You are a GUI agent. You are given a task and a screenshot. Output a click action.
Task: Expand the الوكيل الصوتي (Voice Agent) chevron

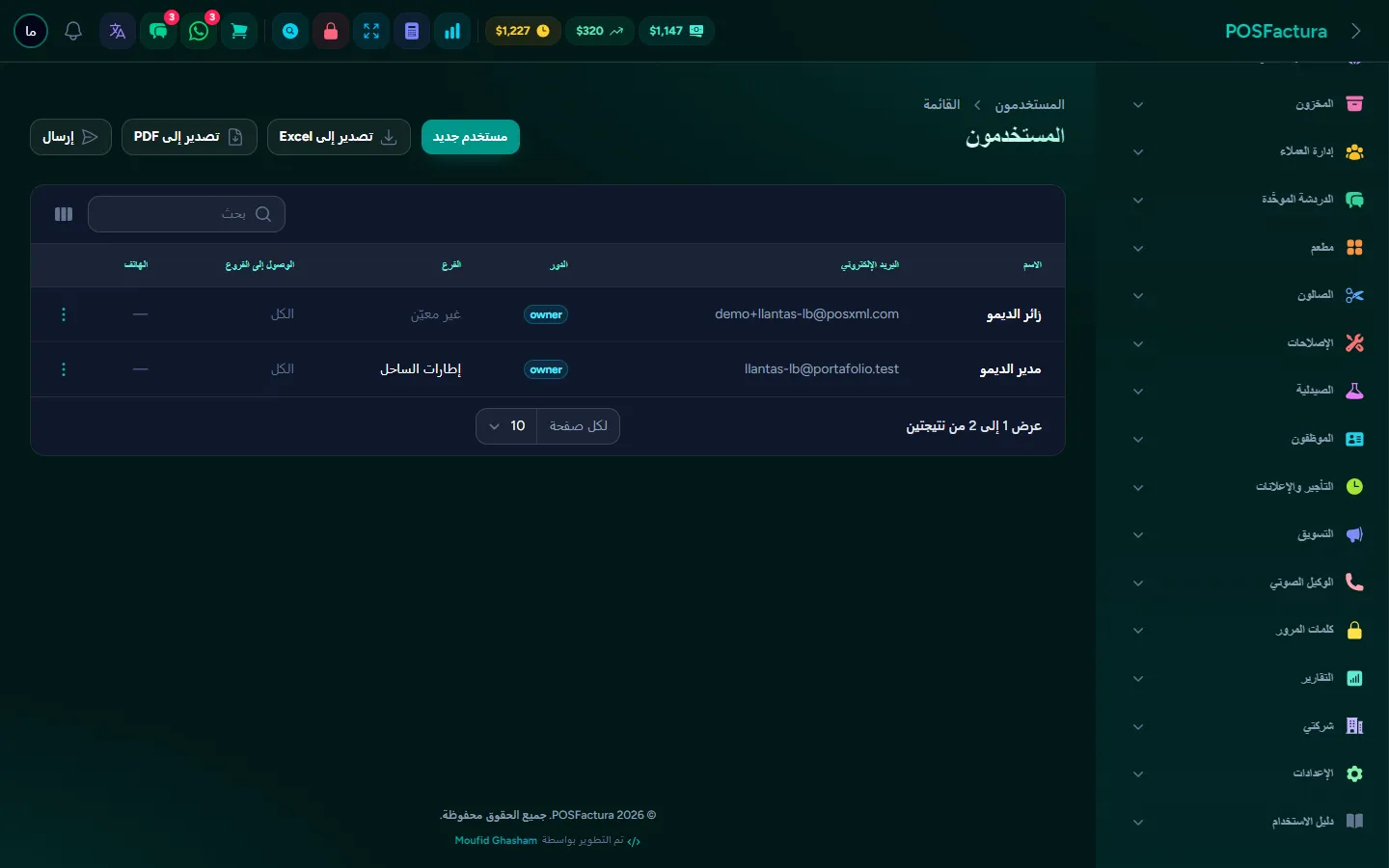pyautogui.click(x=1138, y=583)
